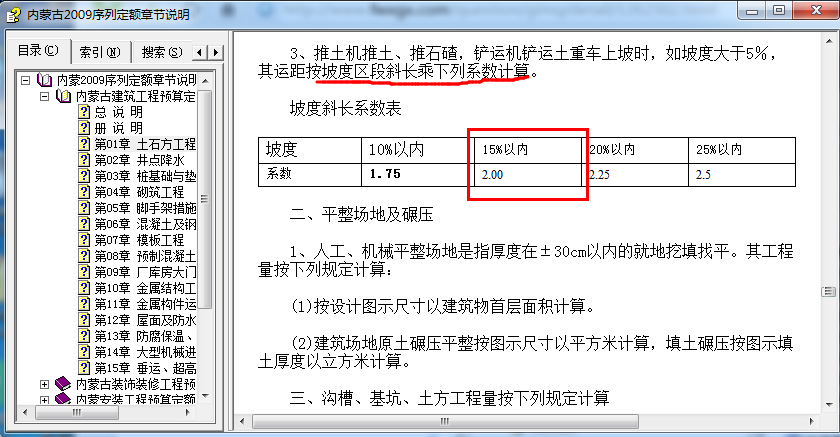The width and height of the screenshot is (840, 437).
Task: Click the page icon beside 第02章 井点降水
Action: (84, 160)
